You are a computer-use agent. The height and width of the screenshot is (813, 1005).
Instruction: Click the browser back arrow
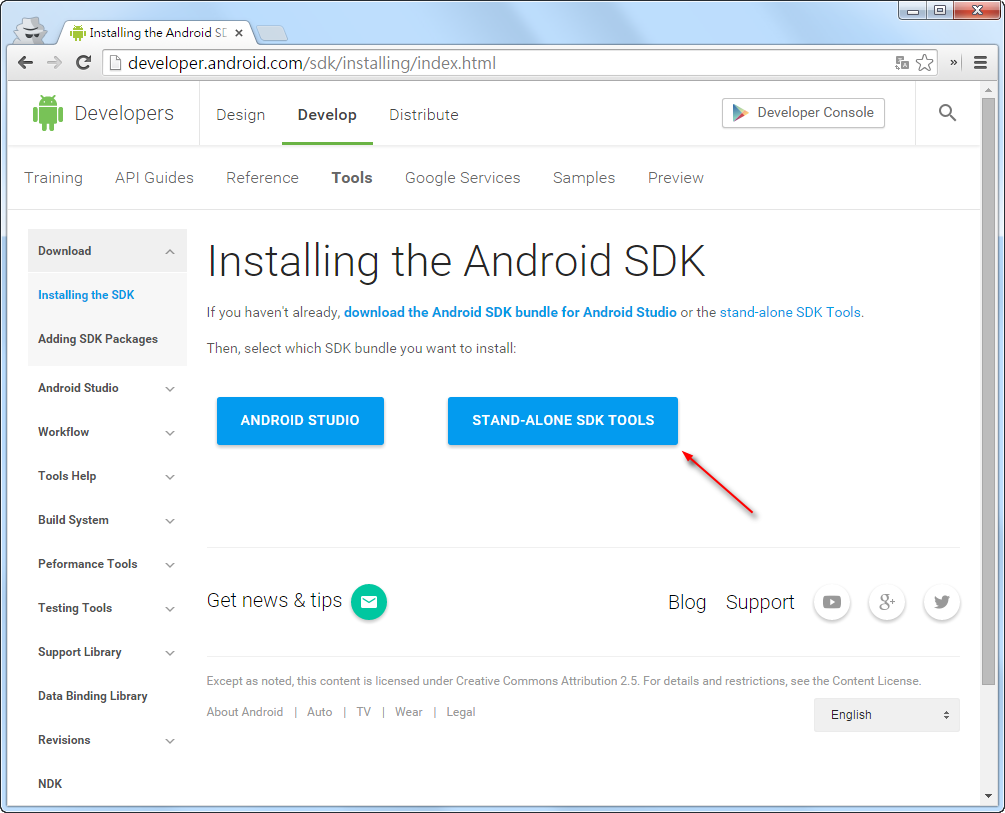[26, 63]
